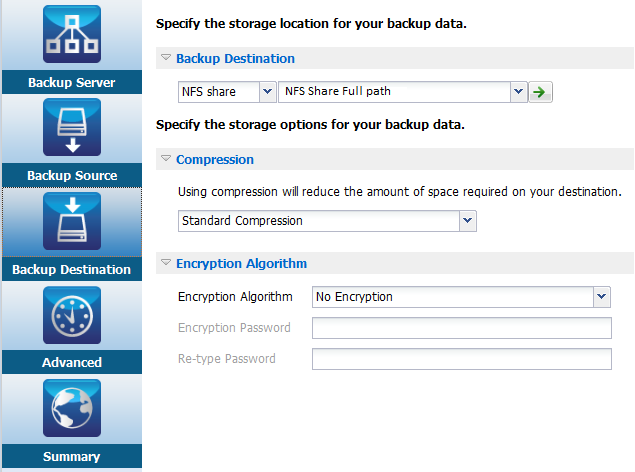Screen dimensions: 635x472
Task: Click the Backup Source drive icon
Action: pyautogui.click(x=71, y=128)
